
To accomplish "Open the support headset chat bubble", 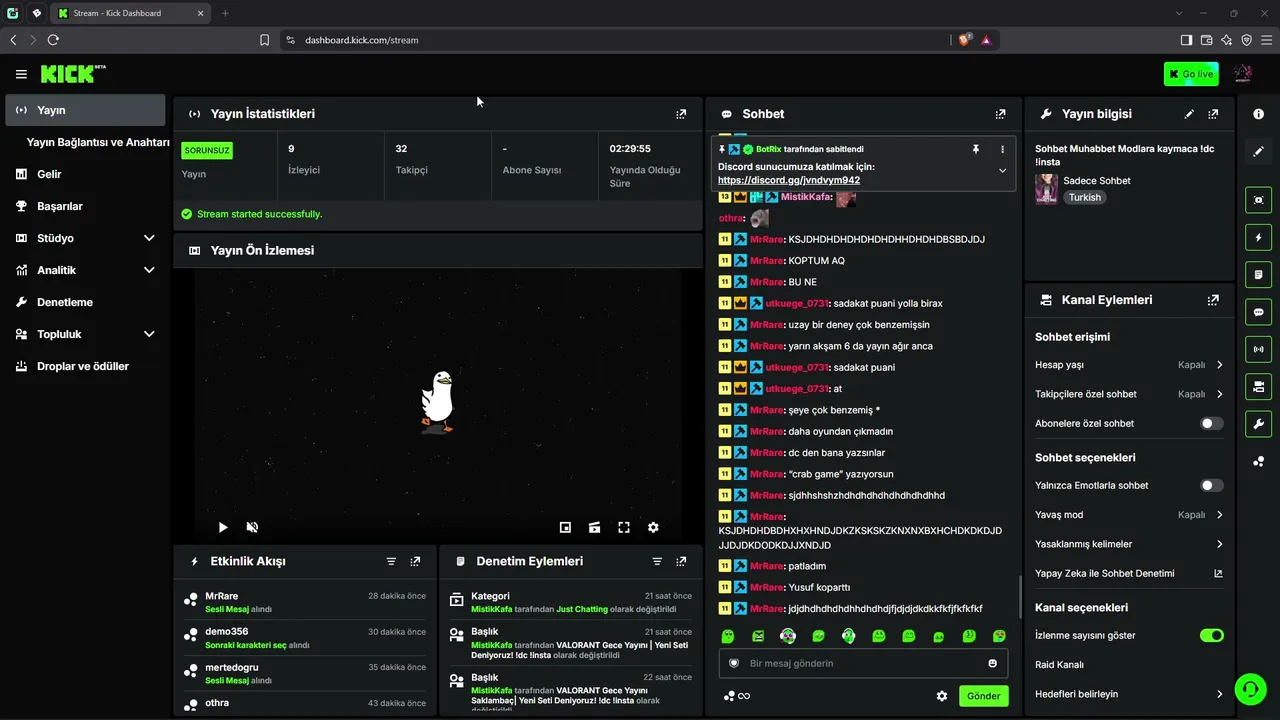I will point(1249,688).
